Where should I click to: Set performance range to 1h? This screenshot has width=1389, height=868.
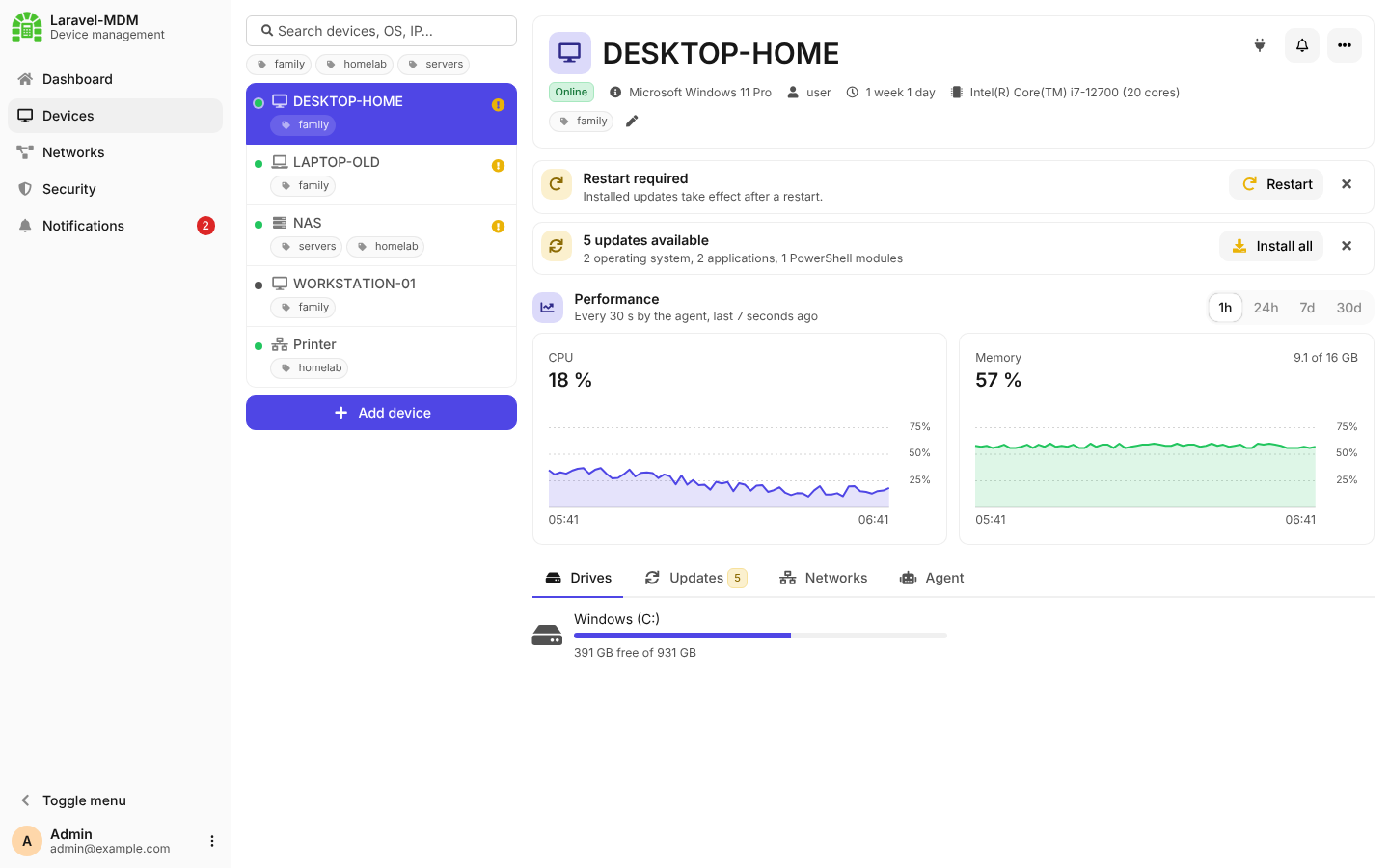(x=1225, y=308)
